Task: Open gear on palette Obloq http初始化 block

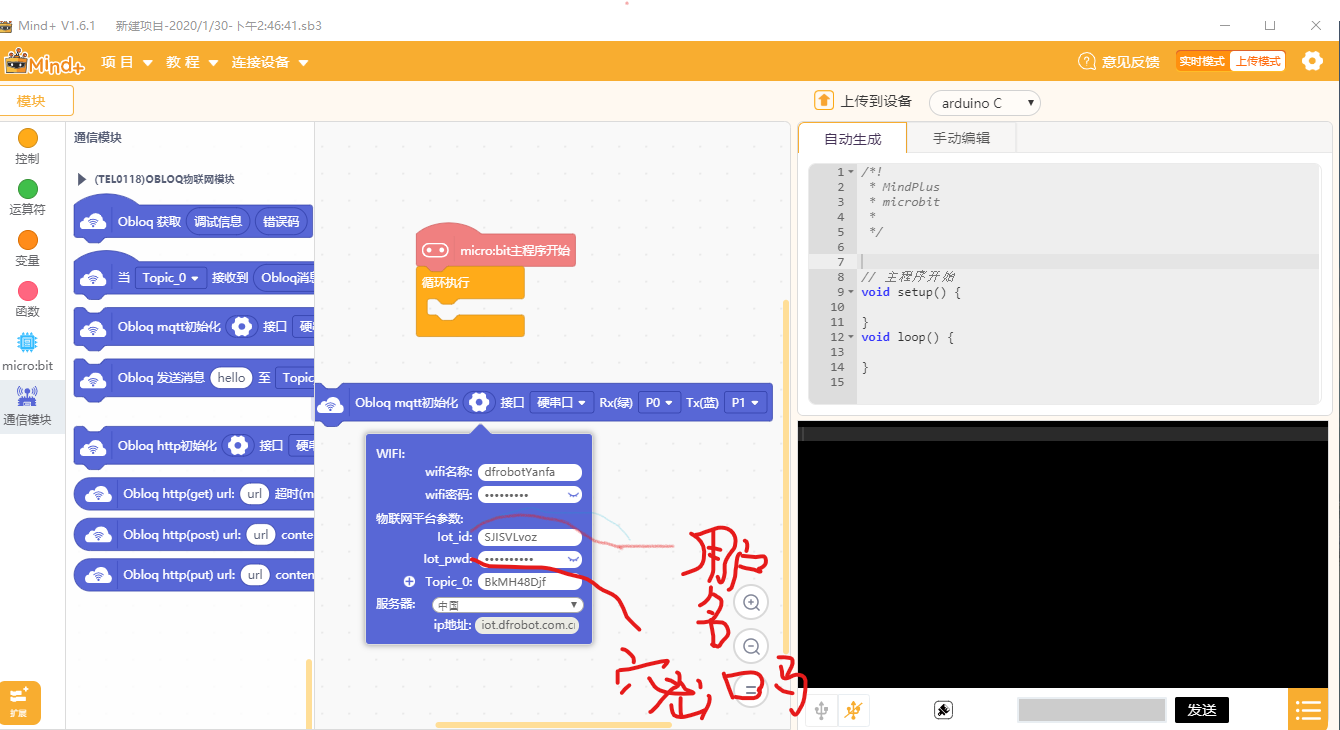Action: coord(238,445)
